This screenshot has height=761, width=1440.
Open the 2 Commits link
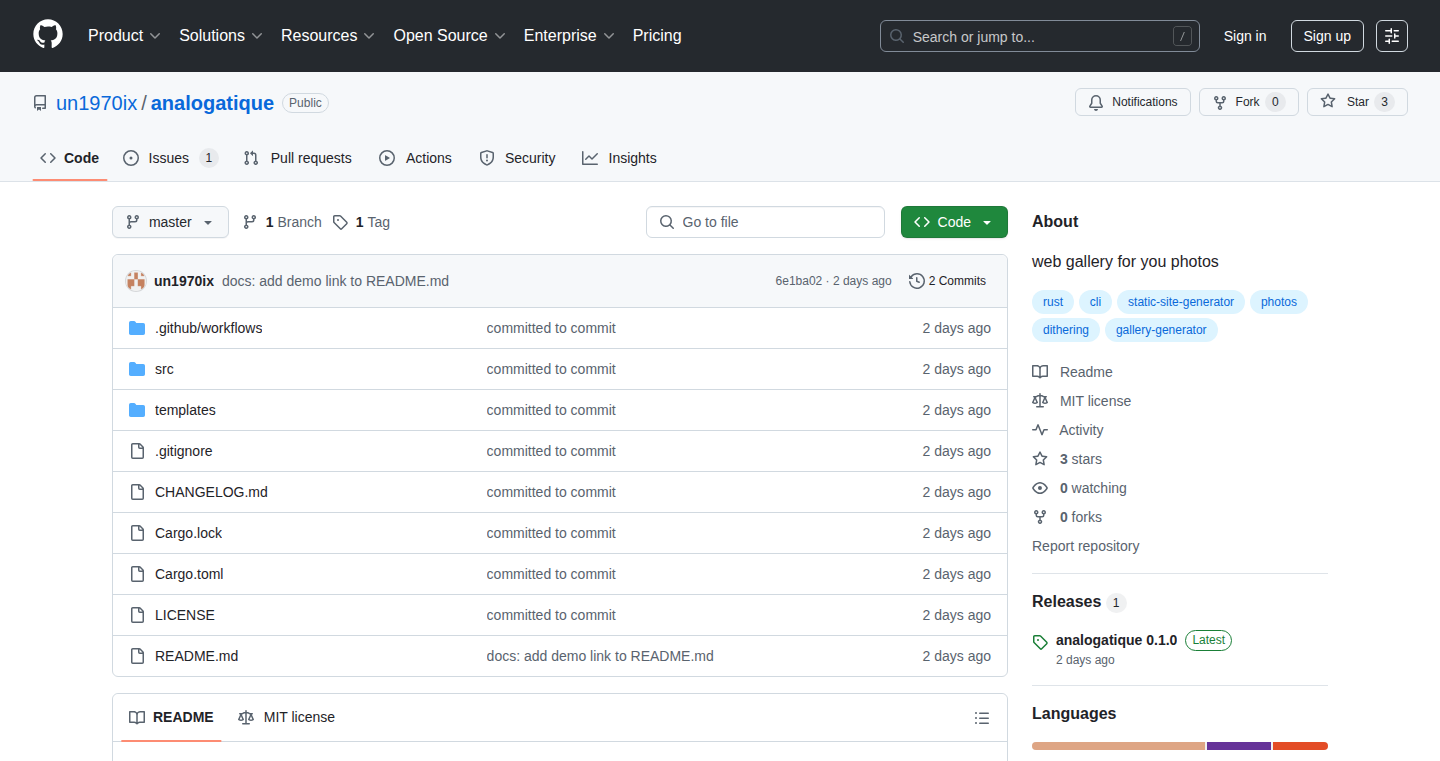947,281
